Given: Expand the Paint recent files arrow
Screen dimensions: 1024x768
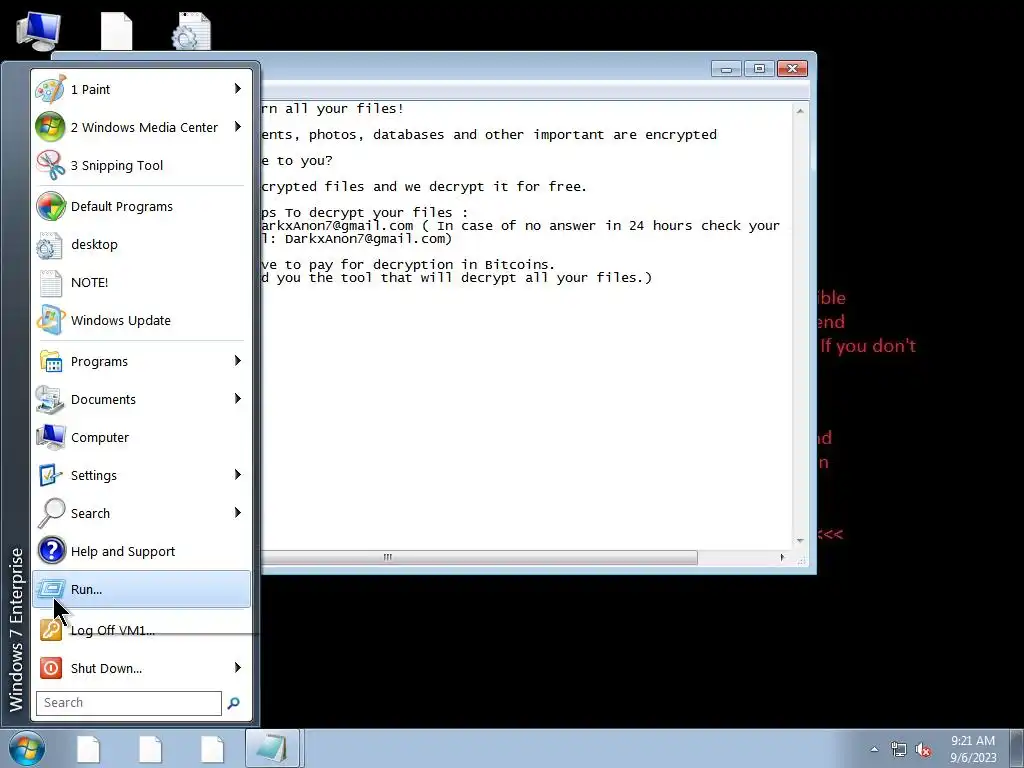Looking at the screenshot, I should tap(238, 89).
